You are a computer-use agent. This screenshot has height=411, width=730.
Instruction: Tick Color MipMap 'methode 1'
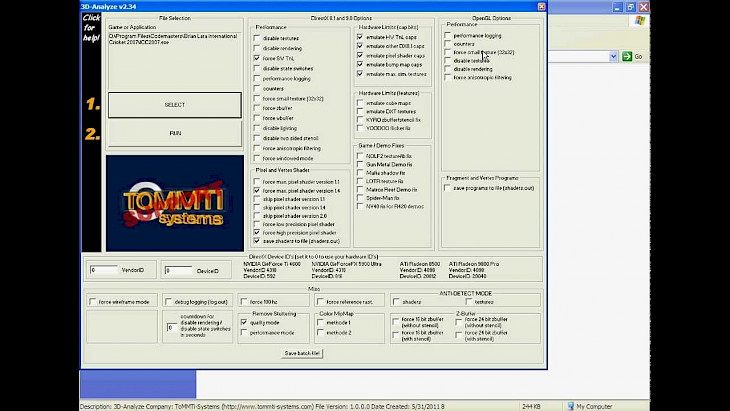320,322
